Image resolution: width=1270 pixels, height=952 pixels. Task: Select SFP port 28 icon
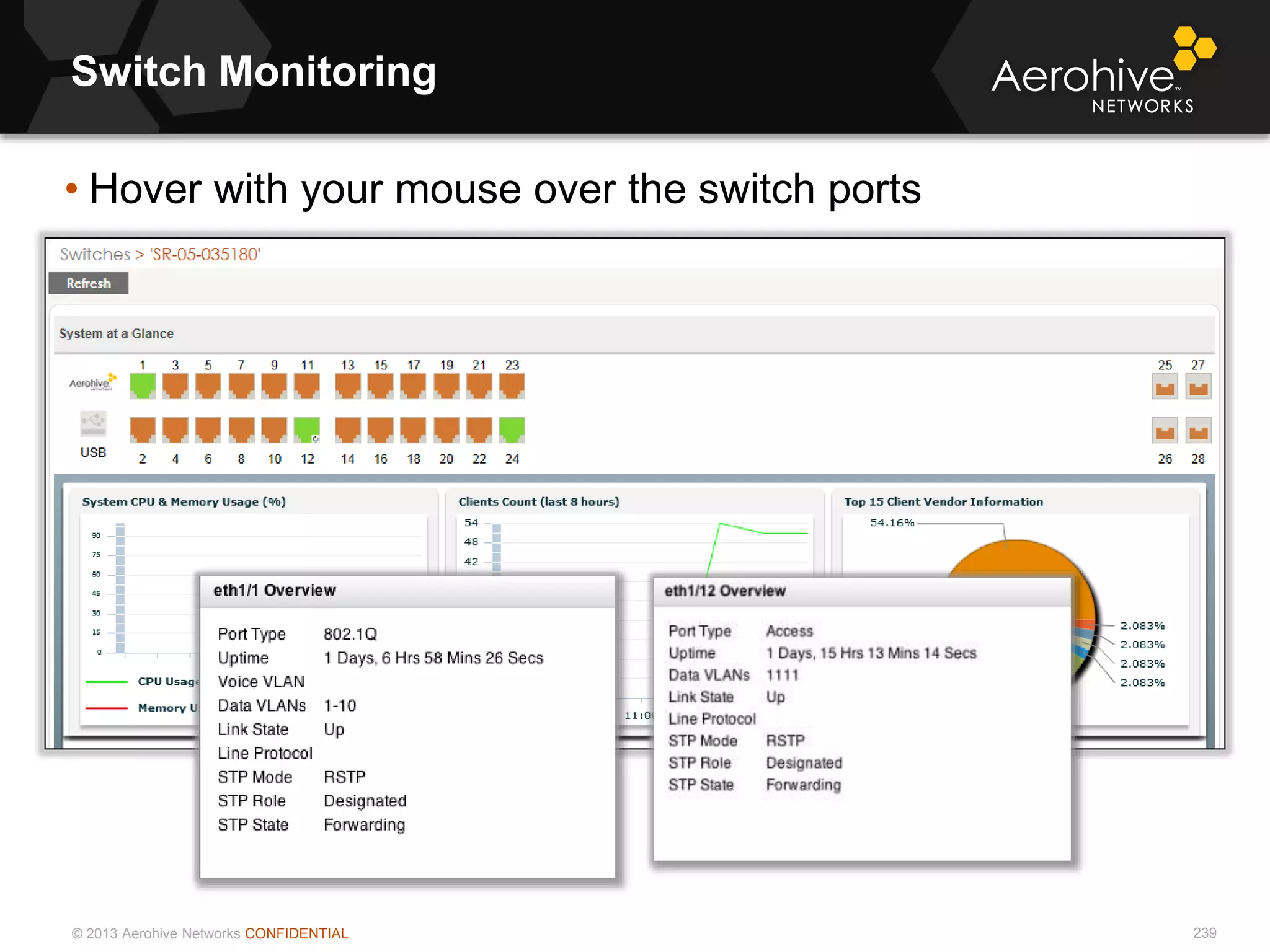(x=1198, y=430)
